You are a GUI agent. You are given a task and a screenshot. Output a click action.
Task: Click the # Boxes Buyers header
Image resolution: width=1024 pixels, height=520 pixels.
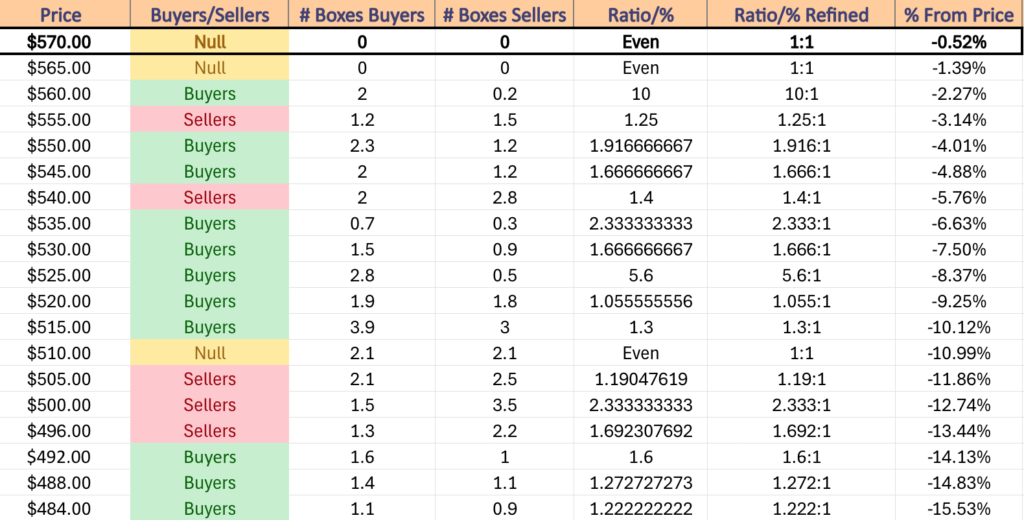click(x=362, y=14)
